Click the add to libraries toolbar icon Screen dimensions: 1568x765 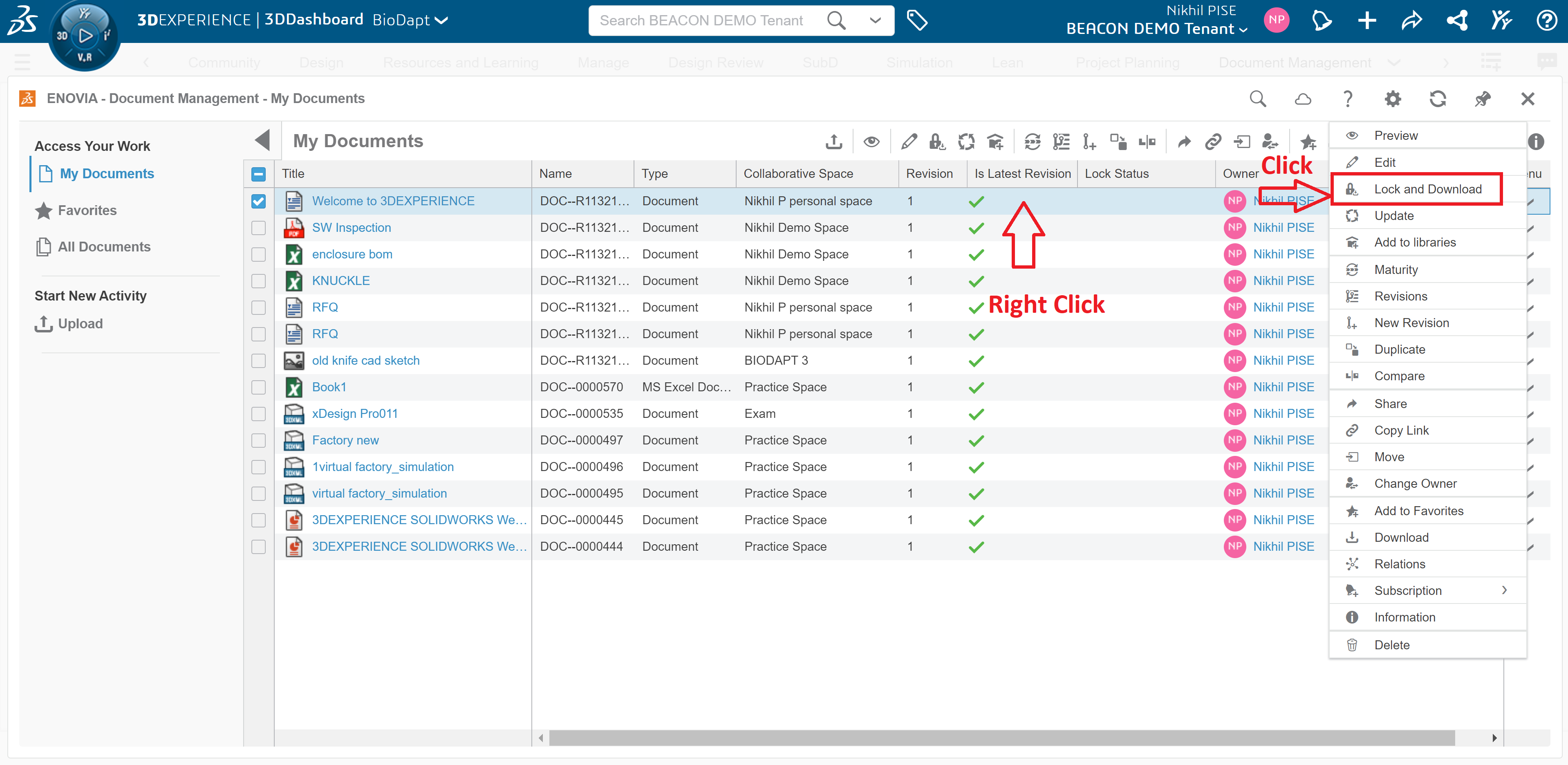tap(996, 142)
